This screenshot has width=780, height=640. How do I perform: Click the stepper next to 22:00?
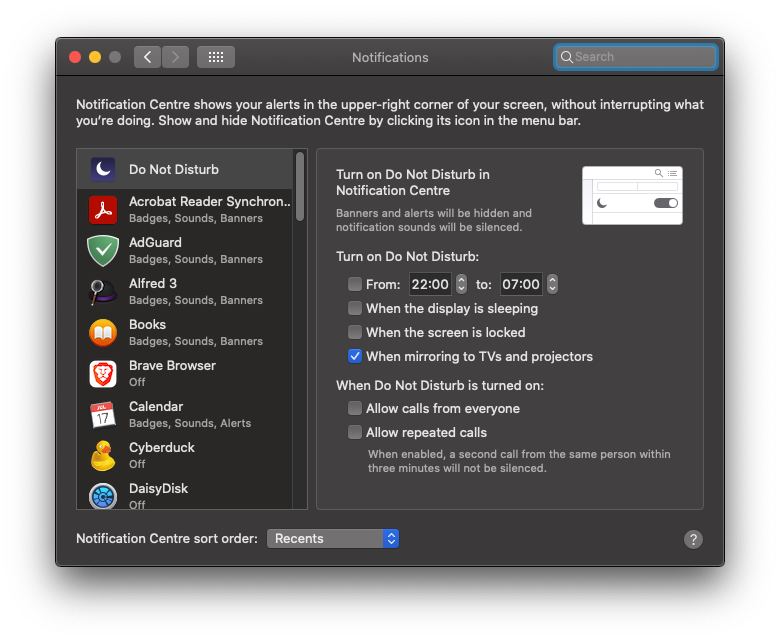click(461, 284)
